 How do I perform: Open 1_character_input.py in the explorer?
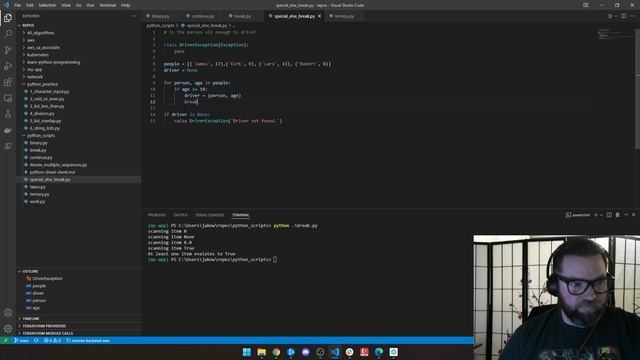pos(49,91)
